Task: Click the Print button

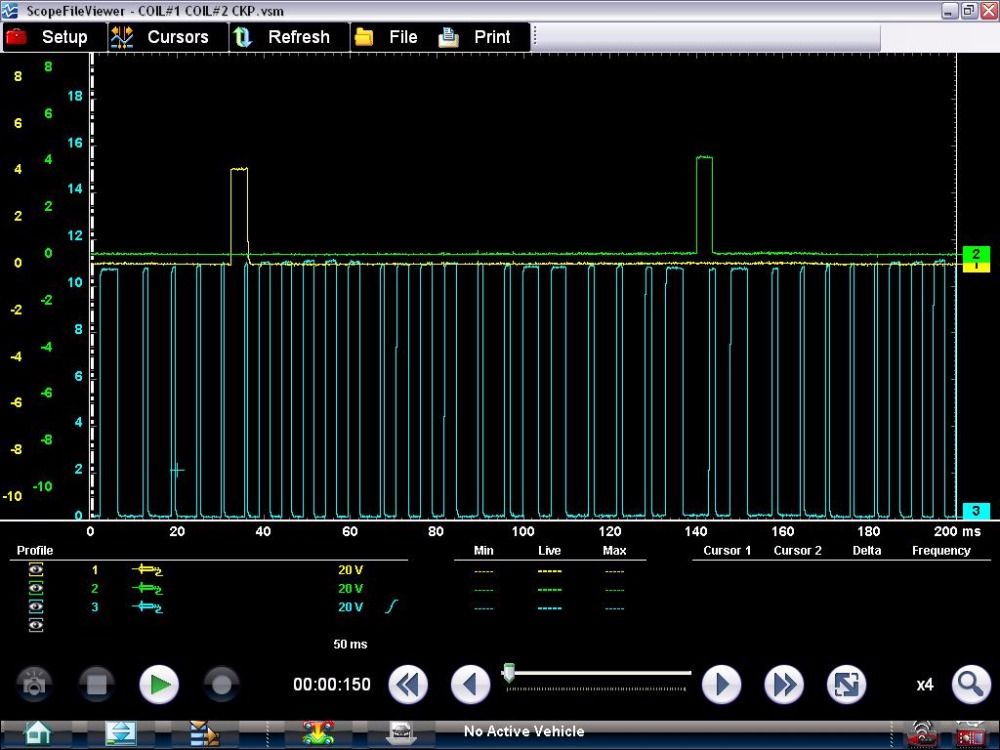Action: [x=477, y=37]
